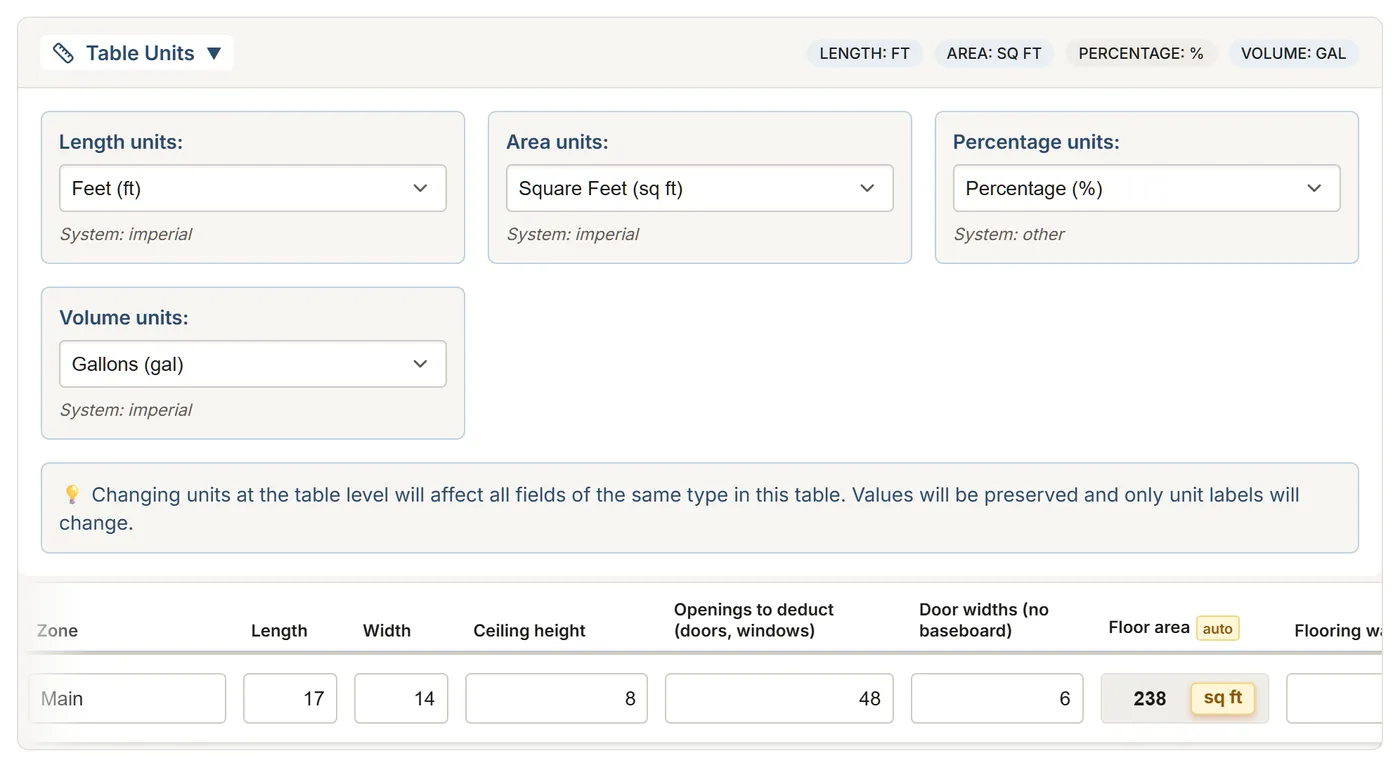Click the ruler icon beside Table Units
Viewport: 1400px width, 767px height.
pos(63,53)
